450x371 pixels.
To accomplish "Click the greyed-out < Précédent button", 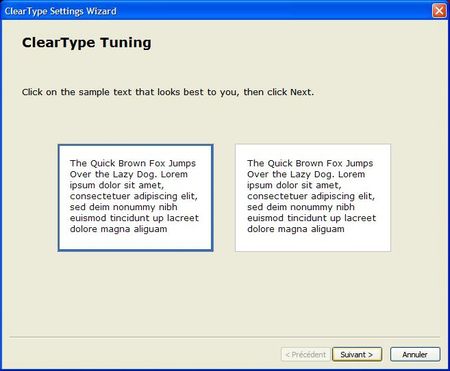I will 306,354.
